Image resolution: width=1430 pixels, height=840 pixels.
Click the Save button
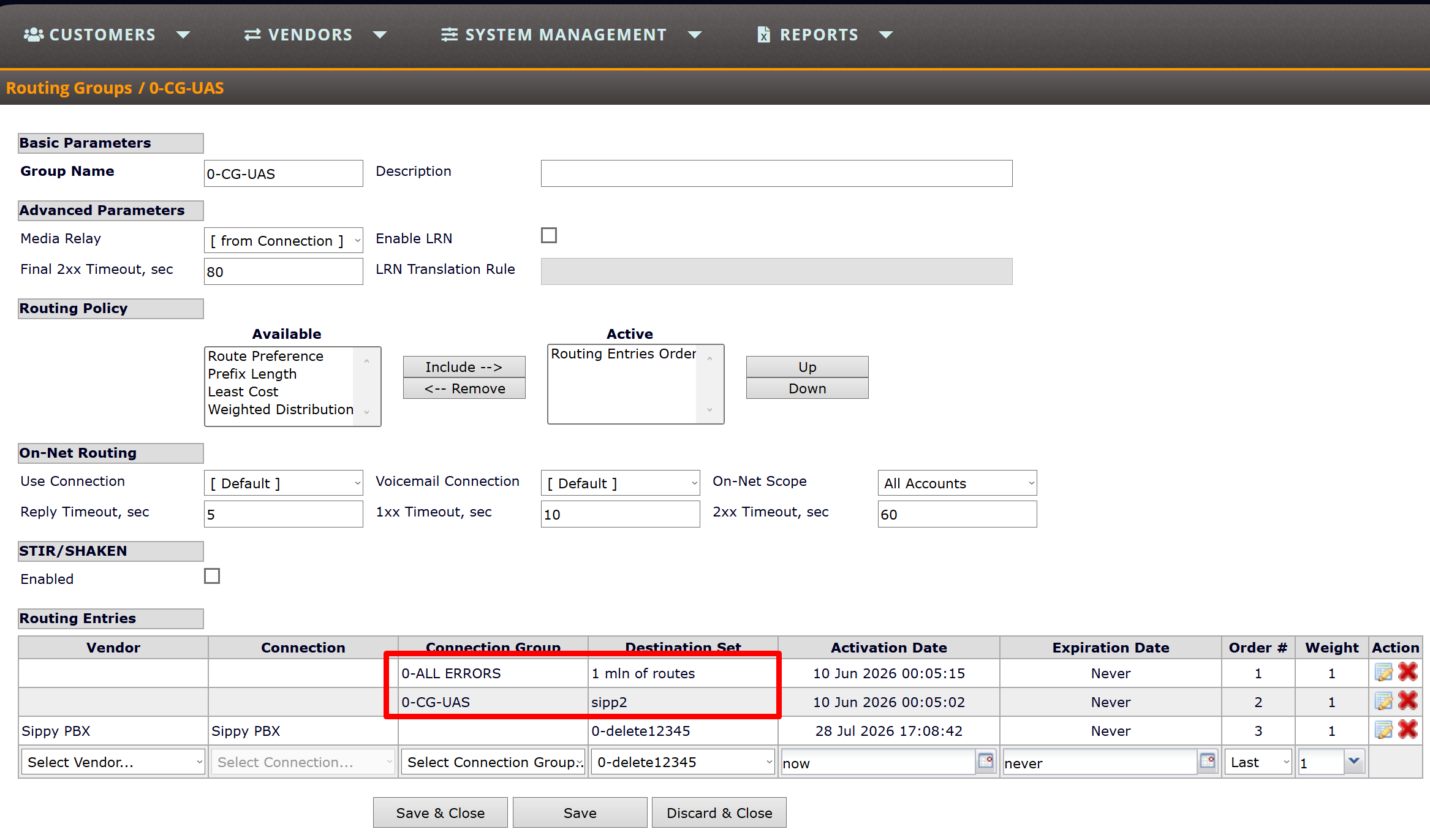pos(580,812)
